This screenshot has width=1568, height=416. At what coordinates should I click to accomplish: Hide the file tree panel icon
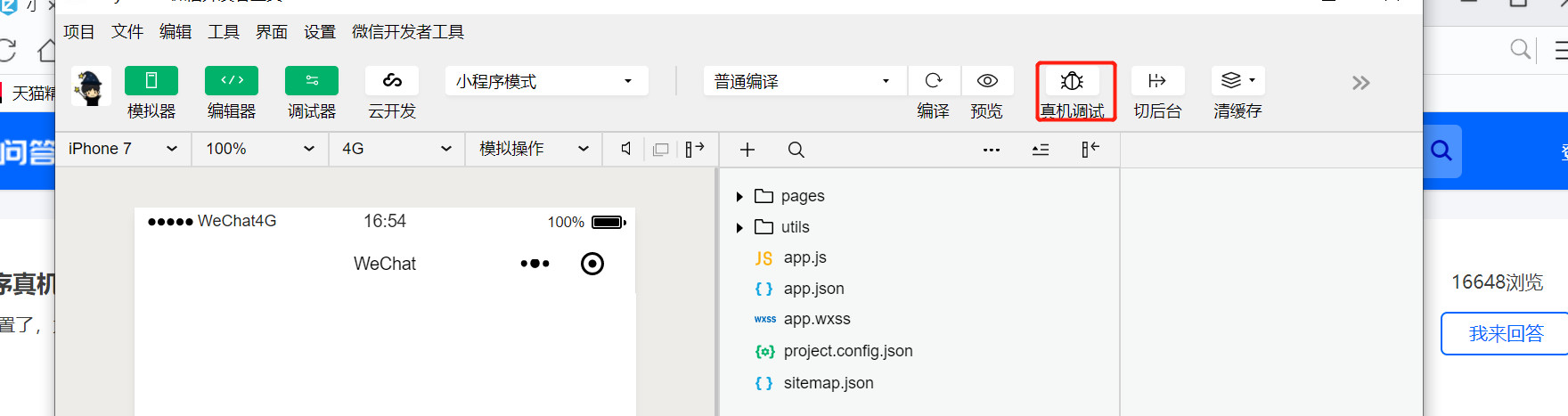click(1090, 149)
